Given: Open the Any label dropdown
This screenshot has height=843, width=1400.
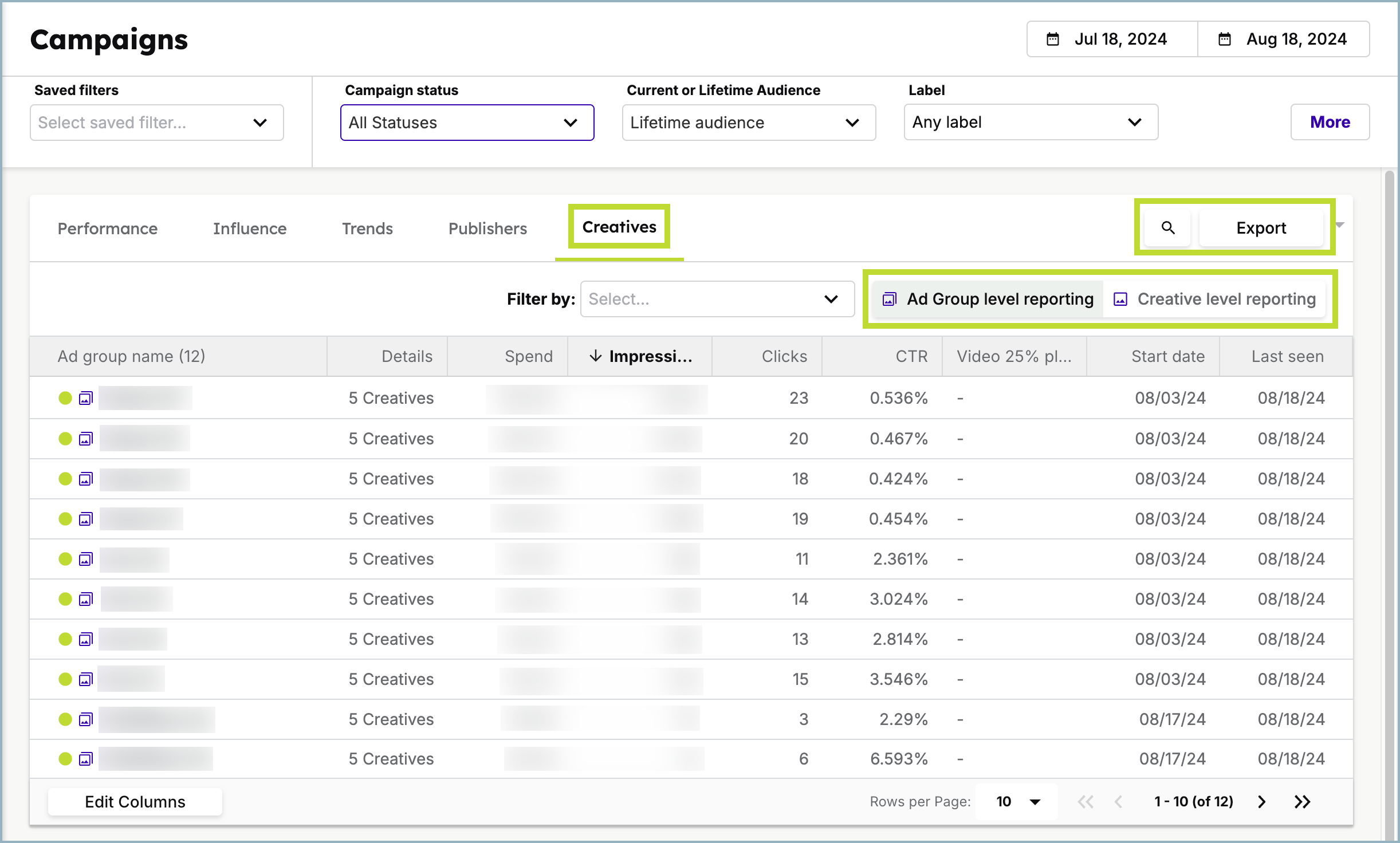Looking at the screenshot, I should 1031,122.
